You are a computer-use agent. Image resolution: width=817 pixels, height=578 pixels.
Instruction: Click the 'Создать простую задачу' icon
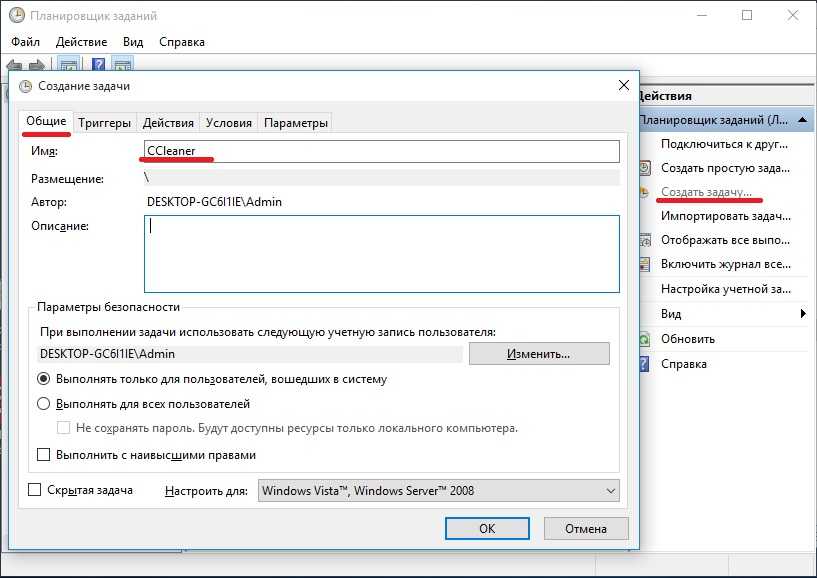[x=645, y=167]
